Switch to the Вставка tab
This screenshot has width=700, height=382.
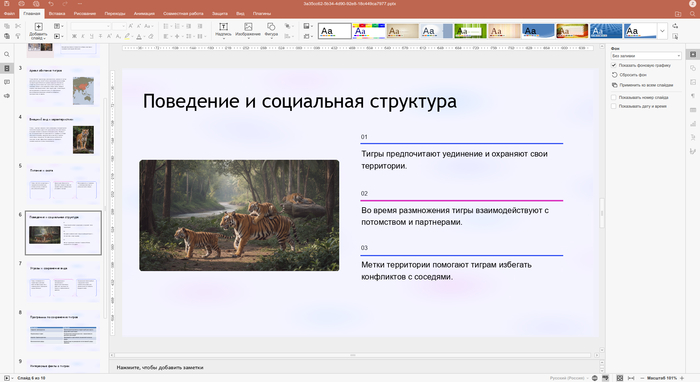point(57,13)
